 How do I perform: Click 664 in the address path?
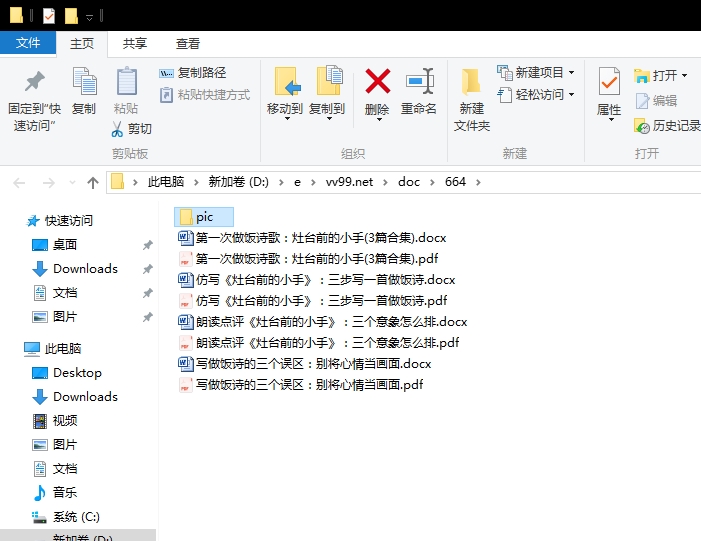pyautogui.click(x=455, y=182)
